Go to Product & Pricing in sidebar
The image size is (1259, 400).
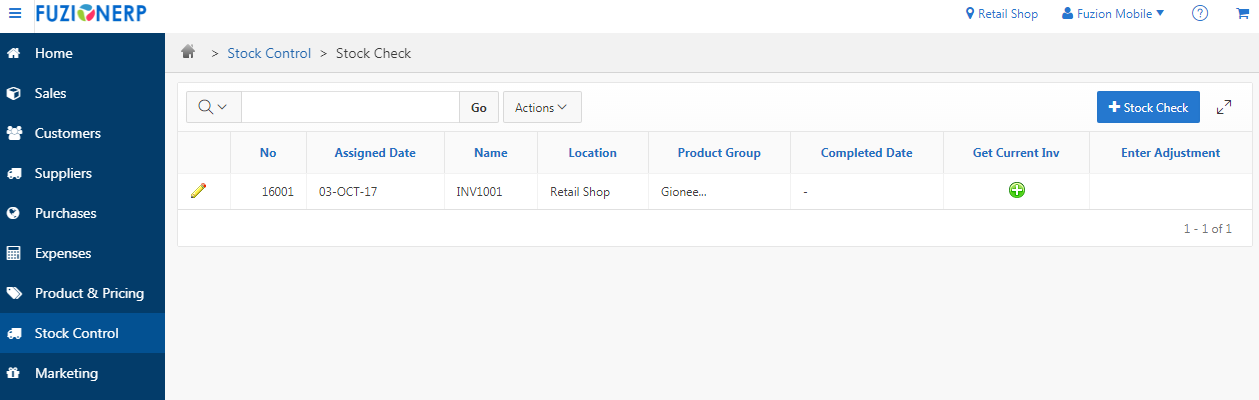(89, 293)
